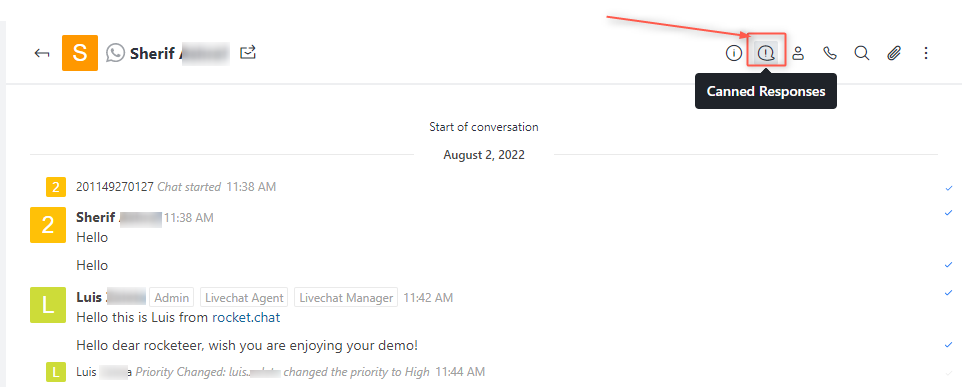Click the Livechat Agent role tag
Viewport: 962px width, 387px height.
tap(244, 297)
